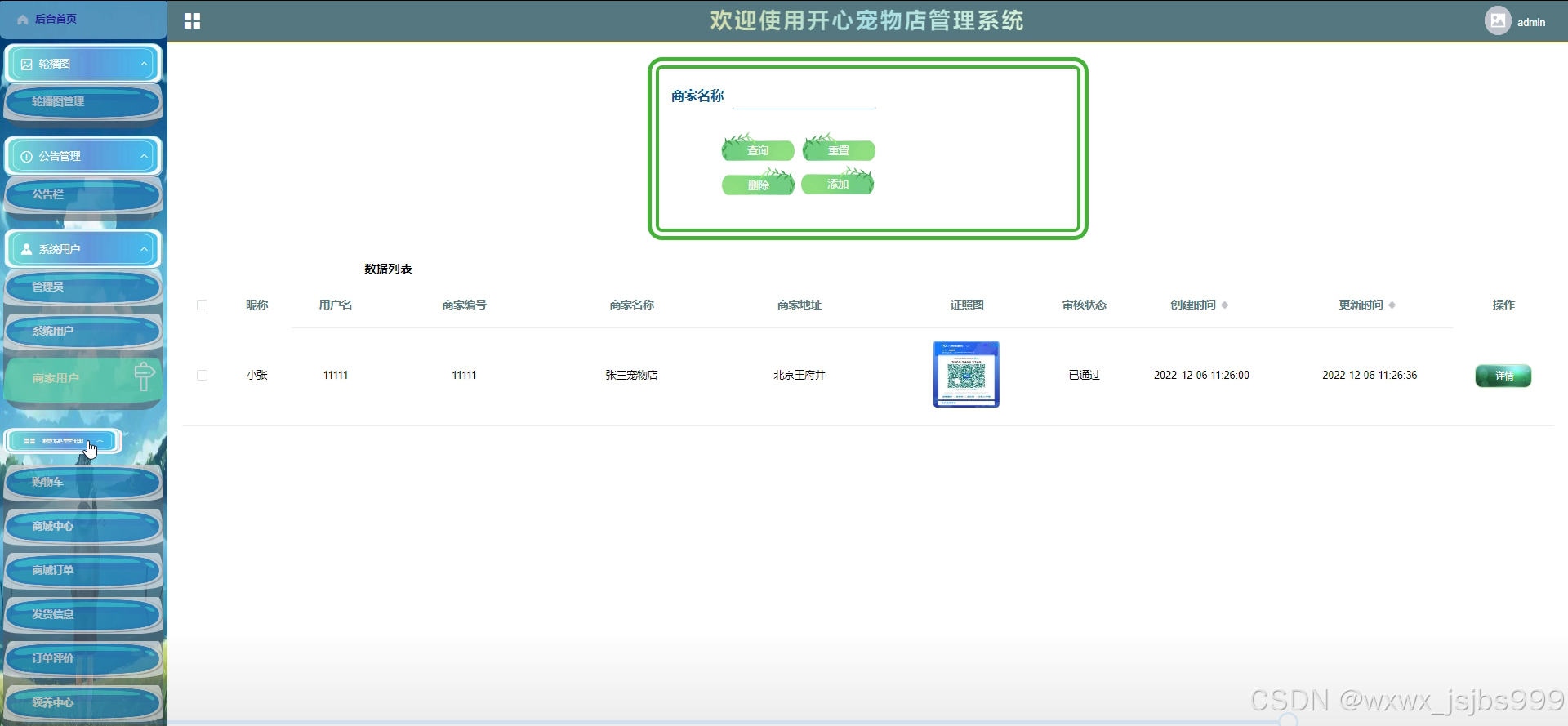Collapse the 公告管理 menu chevron
This screenshot has width=1568, height=726.
pos(144,156)
